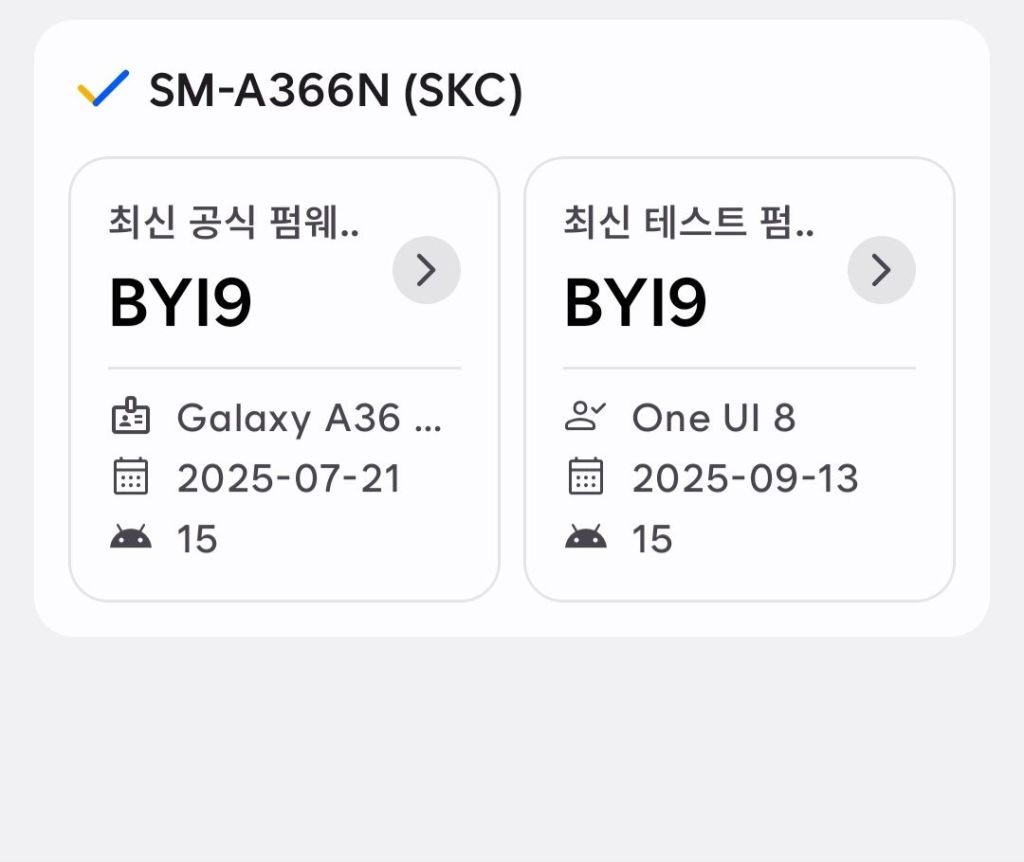Click the ID badge icon beside Galaxy A36

coord(130,418)
